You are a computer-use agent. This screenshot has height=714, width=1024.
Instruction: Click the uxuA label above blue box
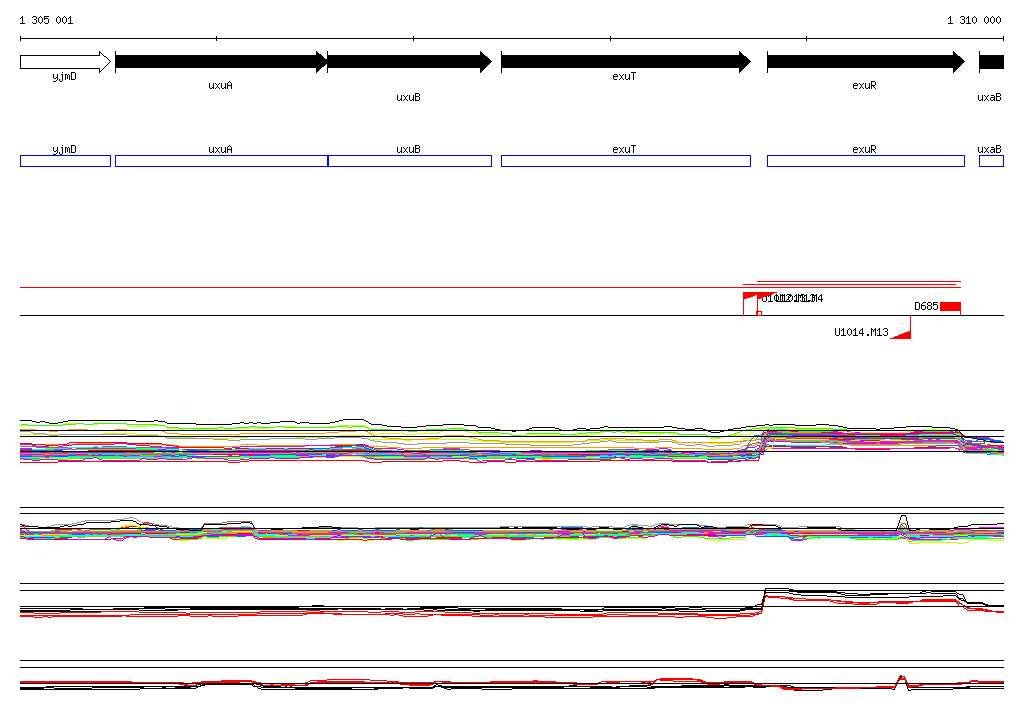click(220, 149)
